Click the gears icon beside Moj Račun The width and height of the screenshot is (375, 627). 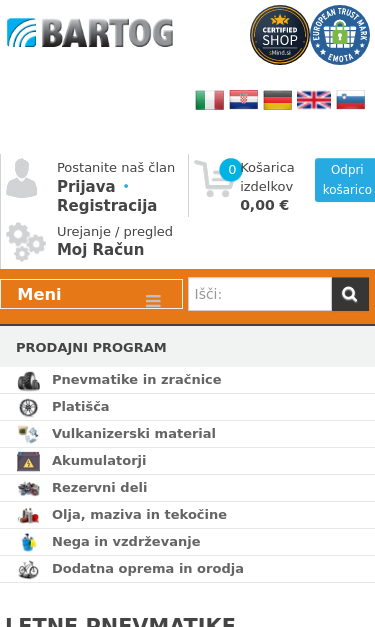(26, 242)
